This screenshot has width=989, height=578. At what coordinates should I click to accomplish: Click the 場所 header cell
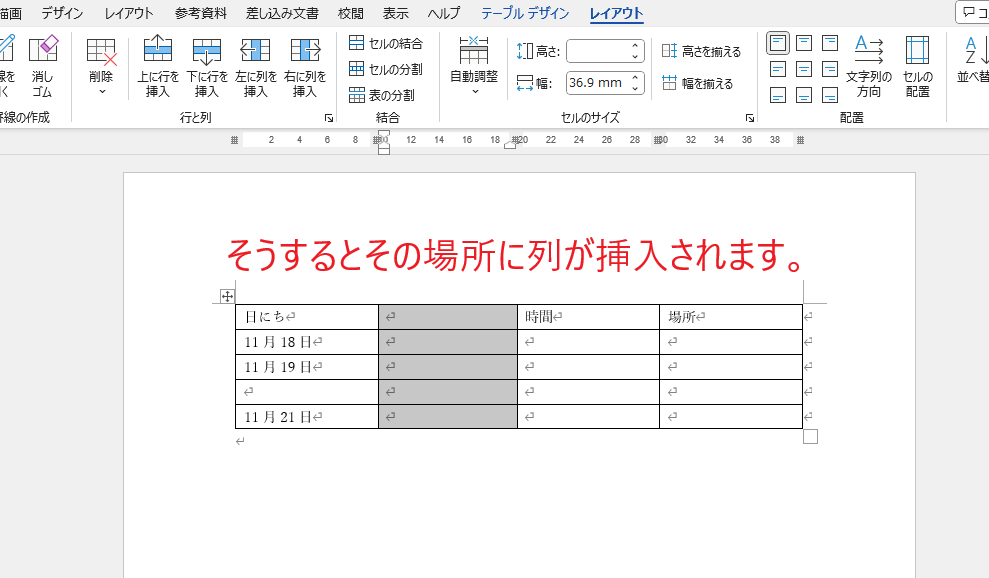point(731,317)
